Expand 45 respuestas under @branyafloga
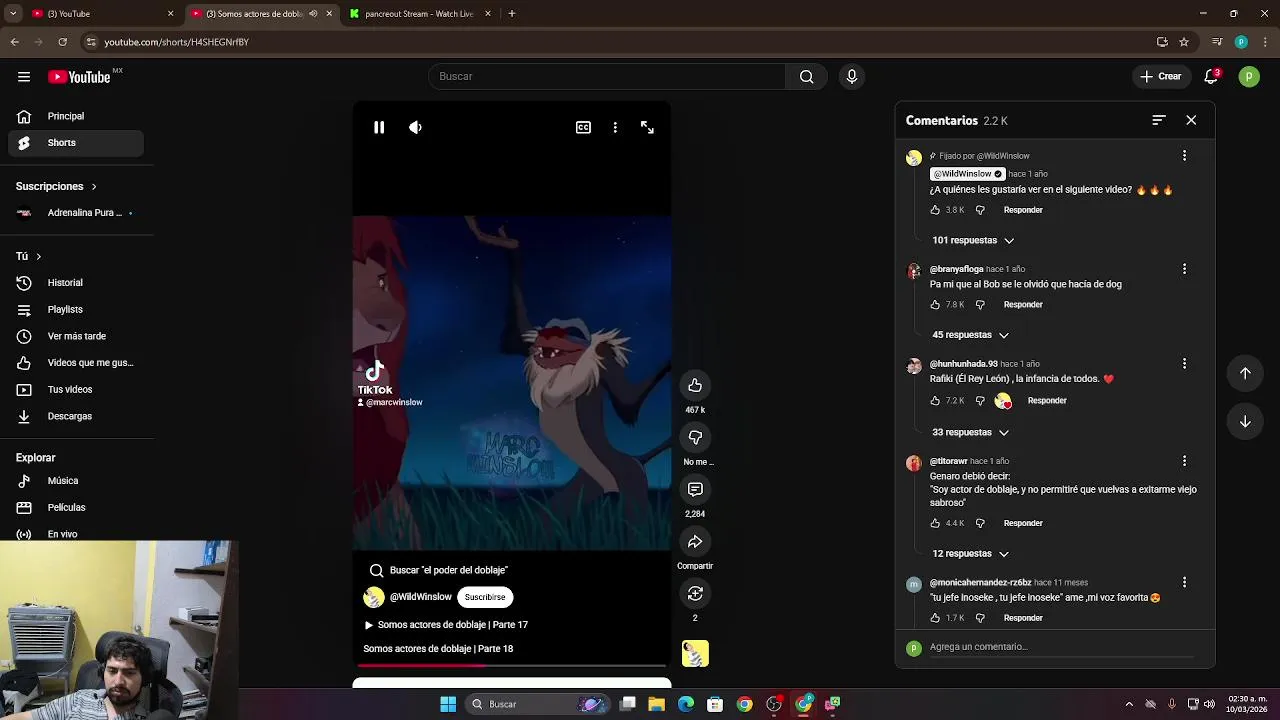1280x720 pixels. (970, 335)
